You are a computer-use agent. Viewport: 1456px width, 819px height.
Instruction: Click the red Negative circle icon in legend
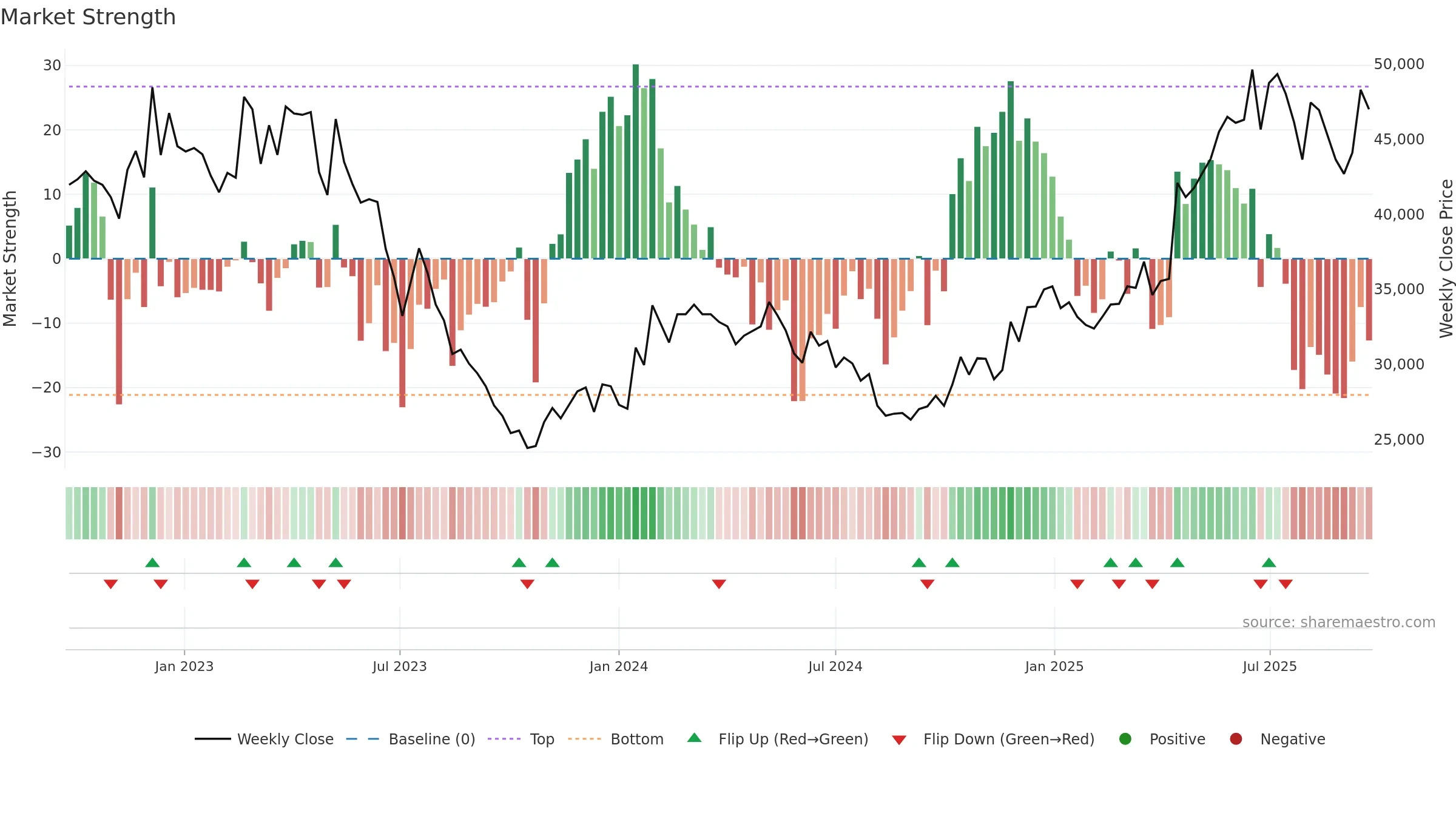1236,739
